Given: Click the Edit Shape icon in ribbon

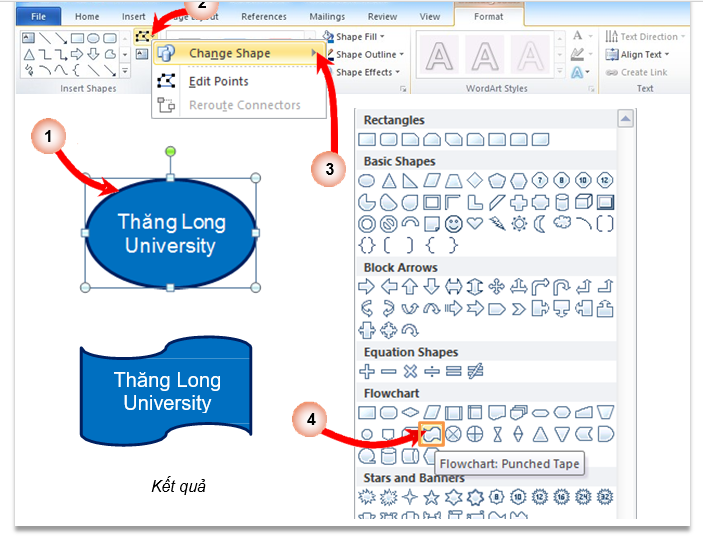Looking at the screenshot, I should pos(142,35).
